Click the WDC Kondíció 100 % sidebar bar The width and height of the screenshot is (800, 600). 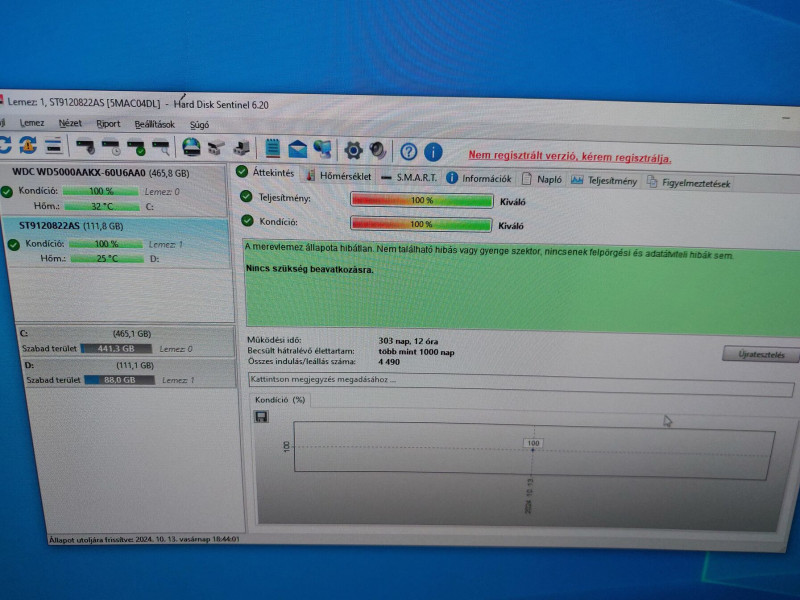point(101,191)
